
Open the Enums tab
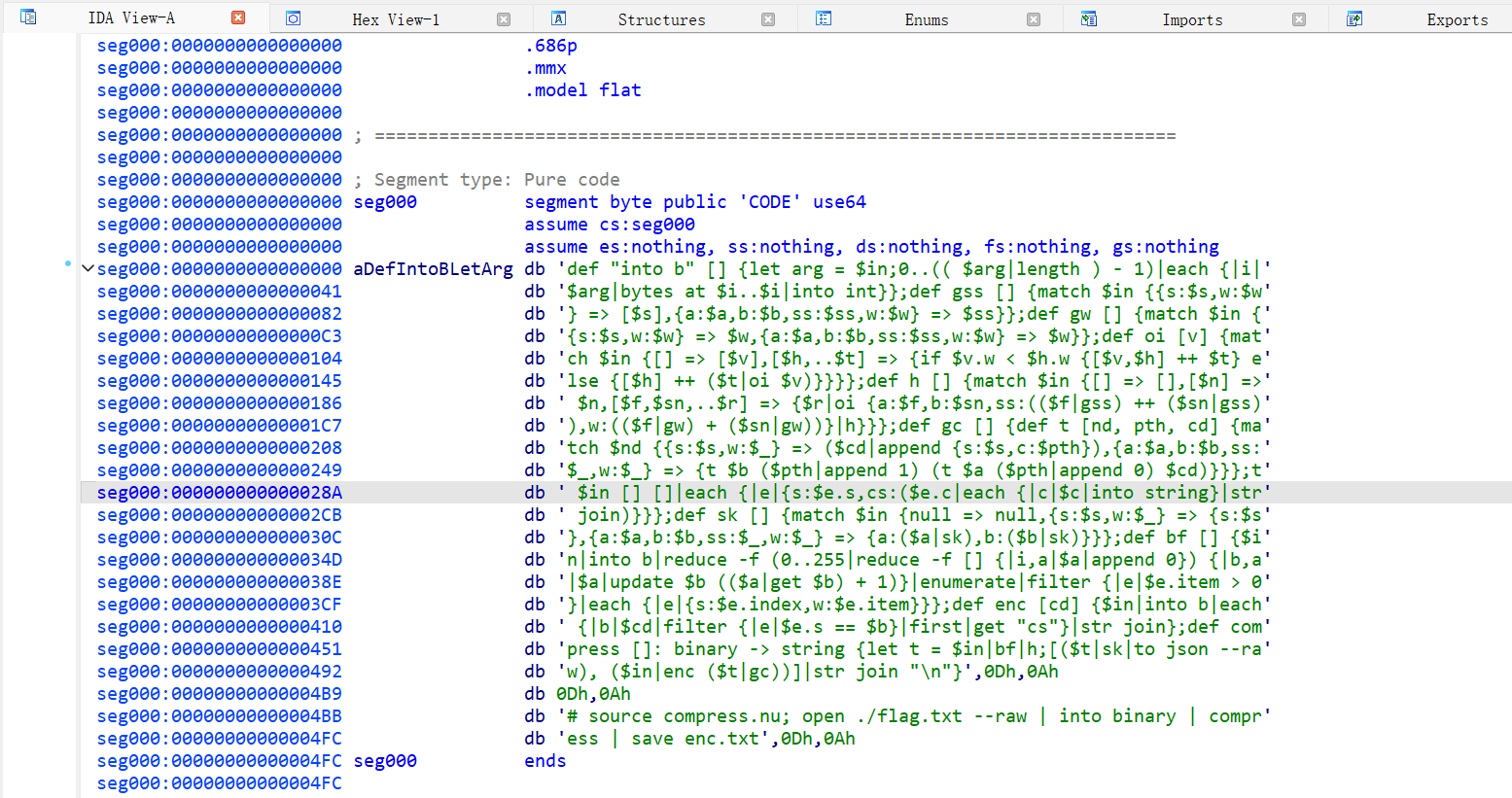point(926,19)
